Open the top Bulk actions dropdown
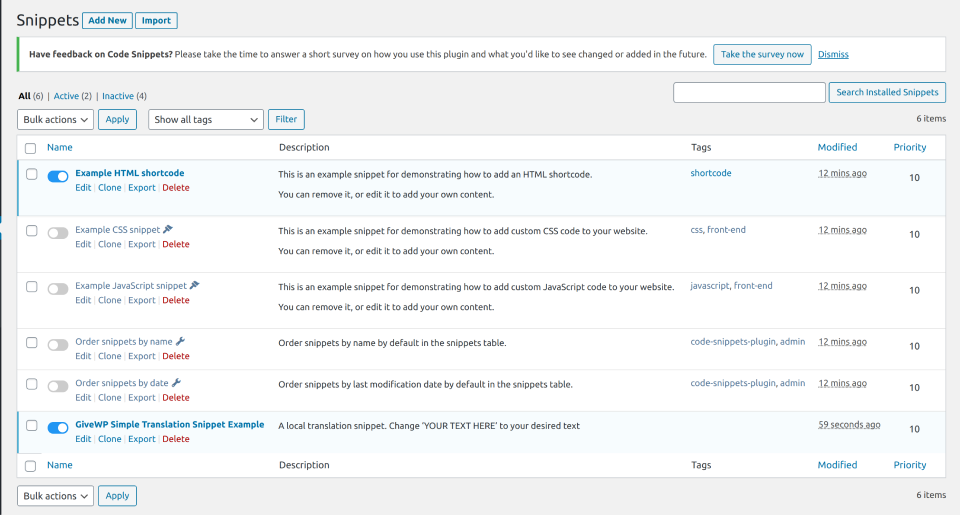Image resolution: width=960 pixels, height=515 pixels. click(x=56, y=119)
